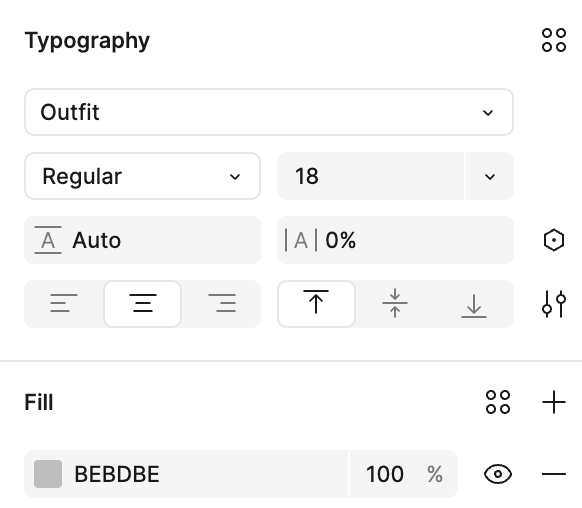Click the Auto line height field
The width and height of the screenshot is (582, 508).
coord(143,240)
